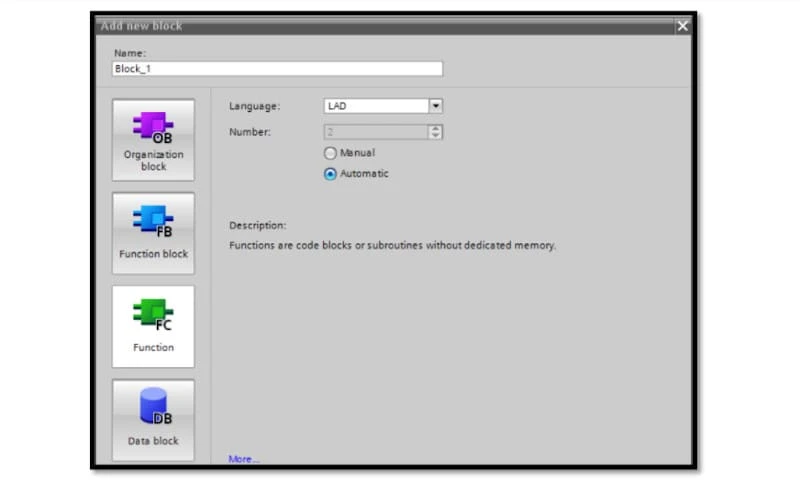Choose the Function block (FB) type

[153, 233]
